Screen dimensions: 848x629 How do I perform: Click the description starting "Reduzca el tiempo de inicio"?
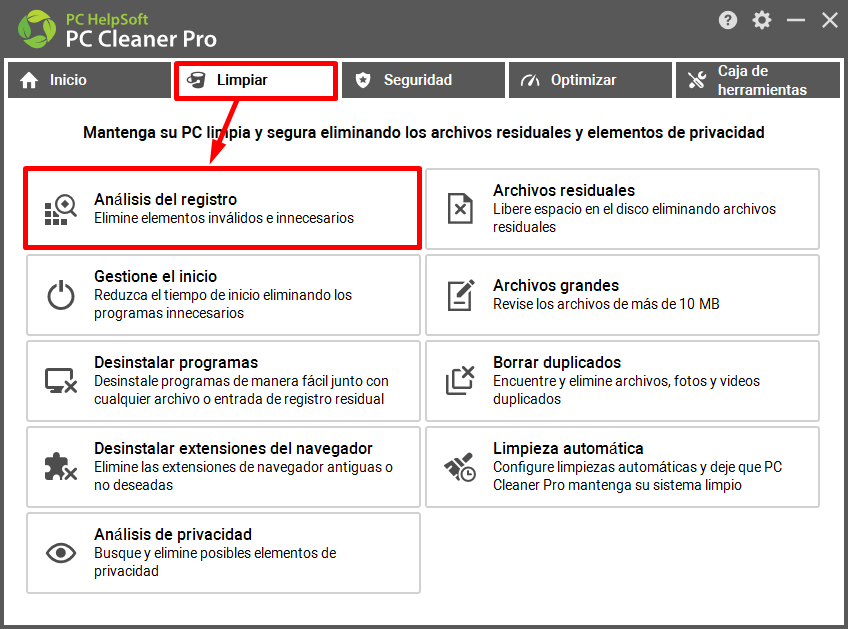click(223, 304)
